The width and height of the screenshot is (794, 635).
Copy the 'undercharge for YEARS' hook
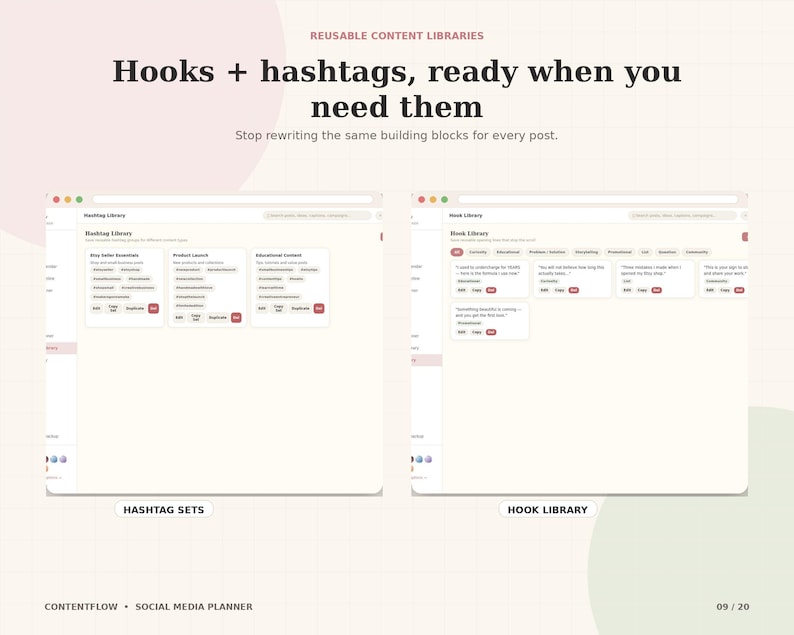click(x=477, y=290)
